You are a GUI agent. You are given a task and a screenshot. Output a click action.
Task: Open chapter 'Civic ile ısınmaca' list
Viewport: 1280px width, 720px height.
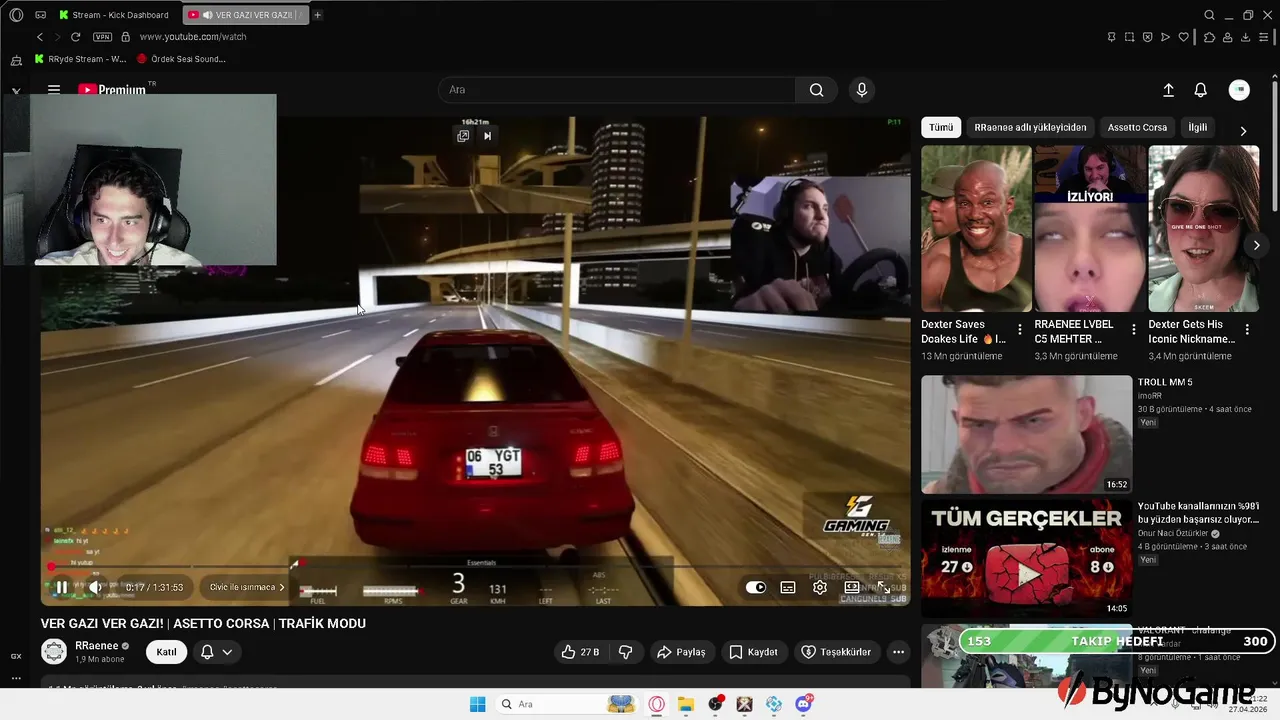coord(247,587)
